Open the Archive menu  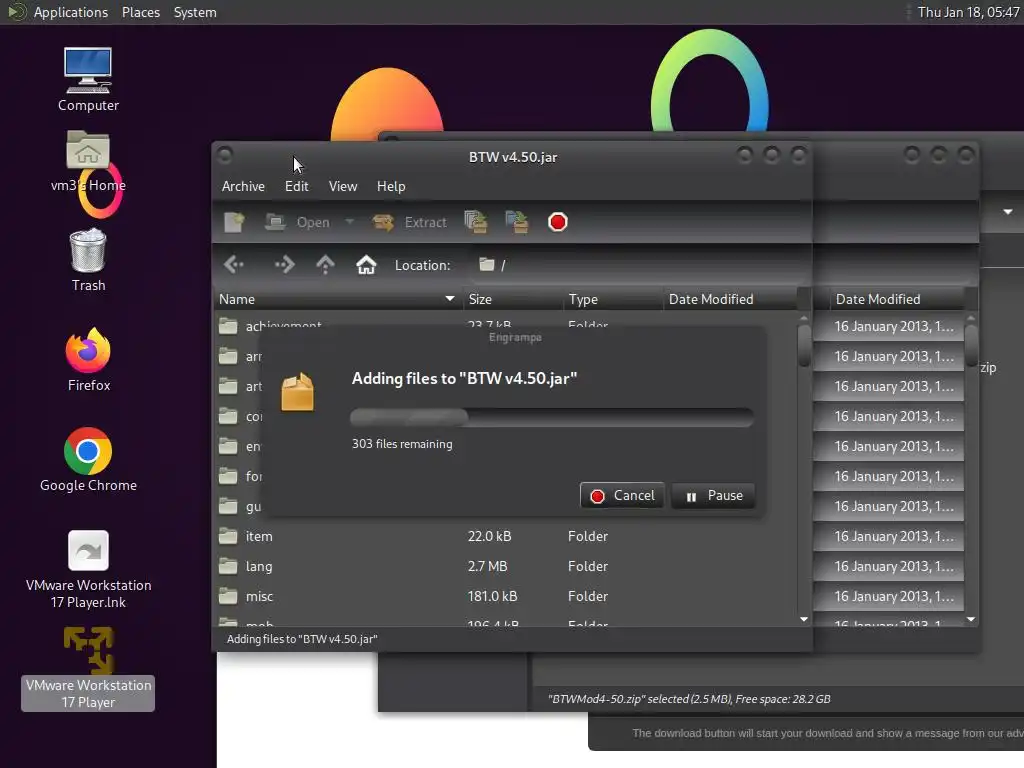point(243,186)
